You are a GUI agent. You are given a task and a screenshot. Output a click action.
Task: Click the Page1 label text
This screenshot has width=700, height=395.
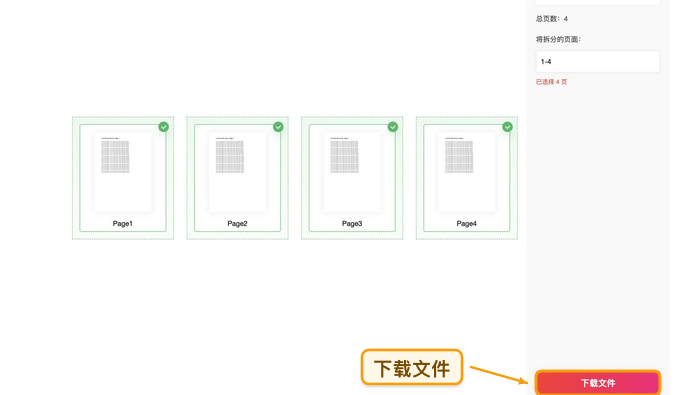tap(123, 224)
